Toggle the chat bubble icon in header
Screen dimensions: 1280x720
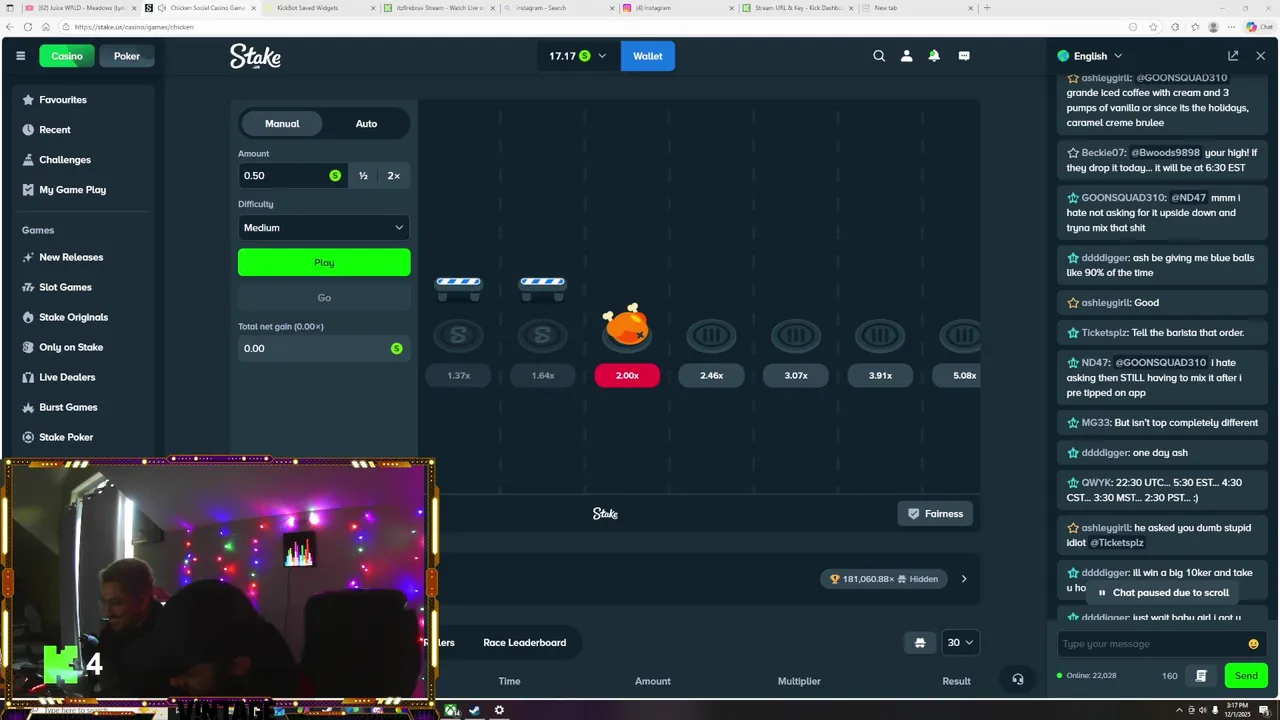(x=964, y=56)
